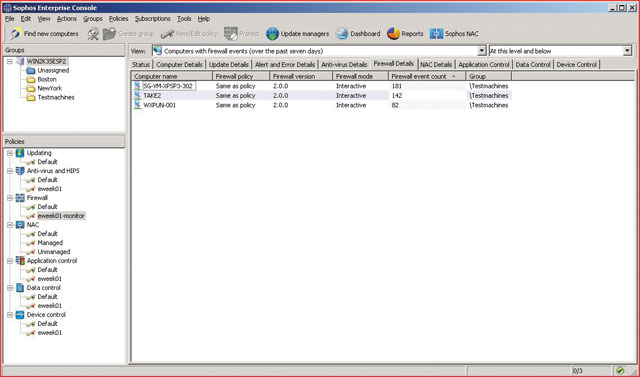Click the view type icon in View box
Screen dimensions: 640x377
157,51
